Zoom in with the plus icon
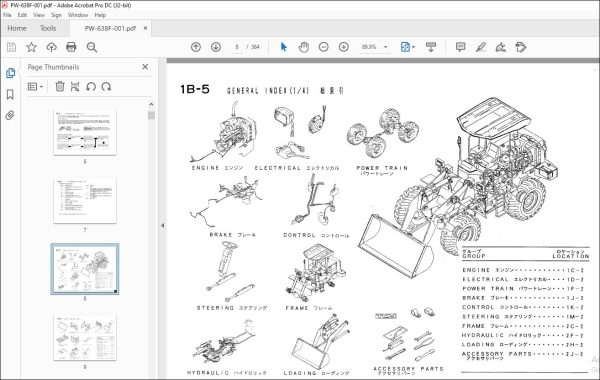This screenshot has height=380, width=600. click(344, 47)
